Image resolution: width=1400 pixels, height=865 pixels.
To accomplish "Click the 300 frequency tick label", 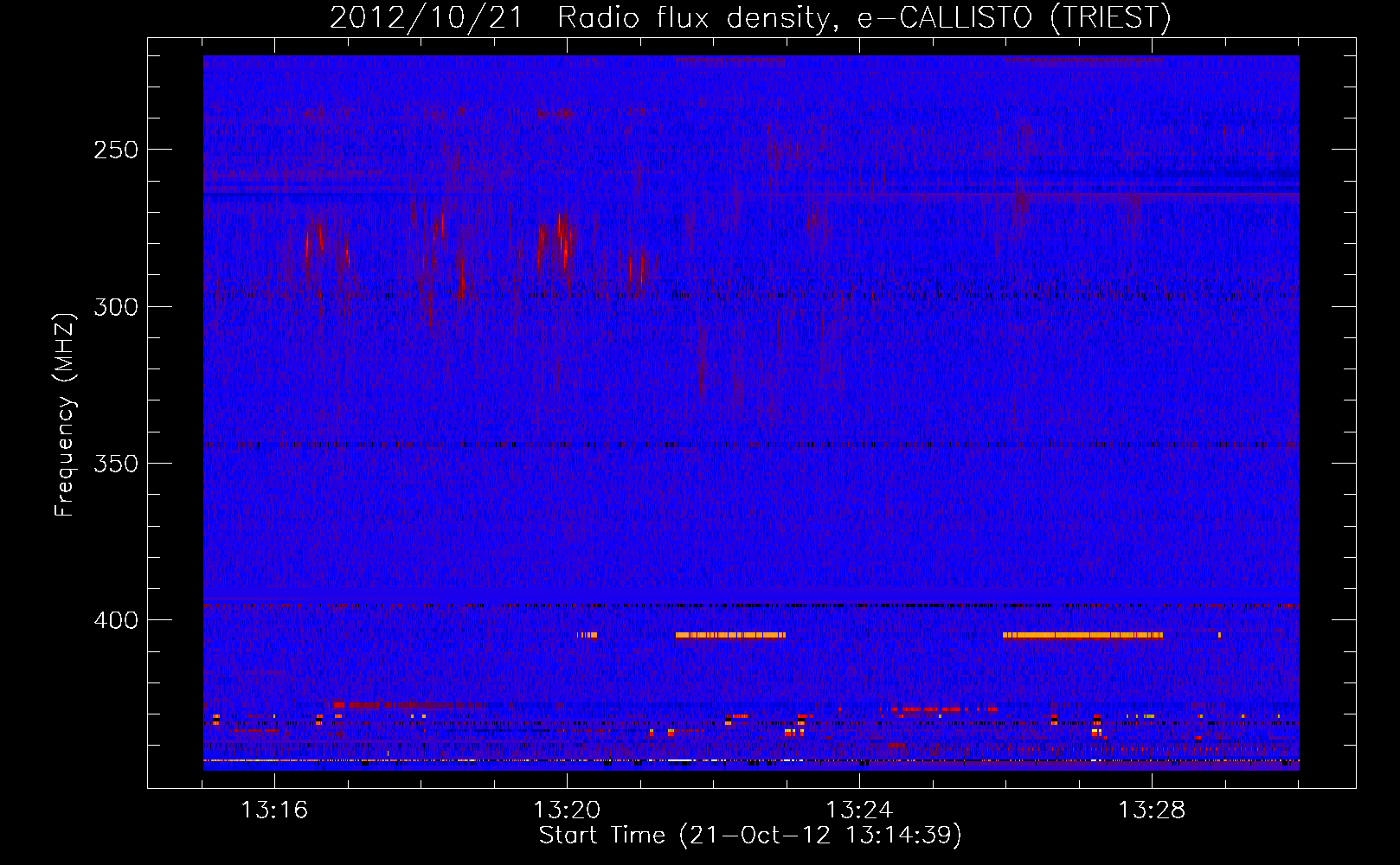I will (115, 307).
